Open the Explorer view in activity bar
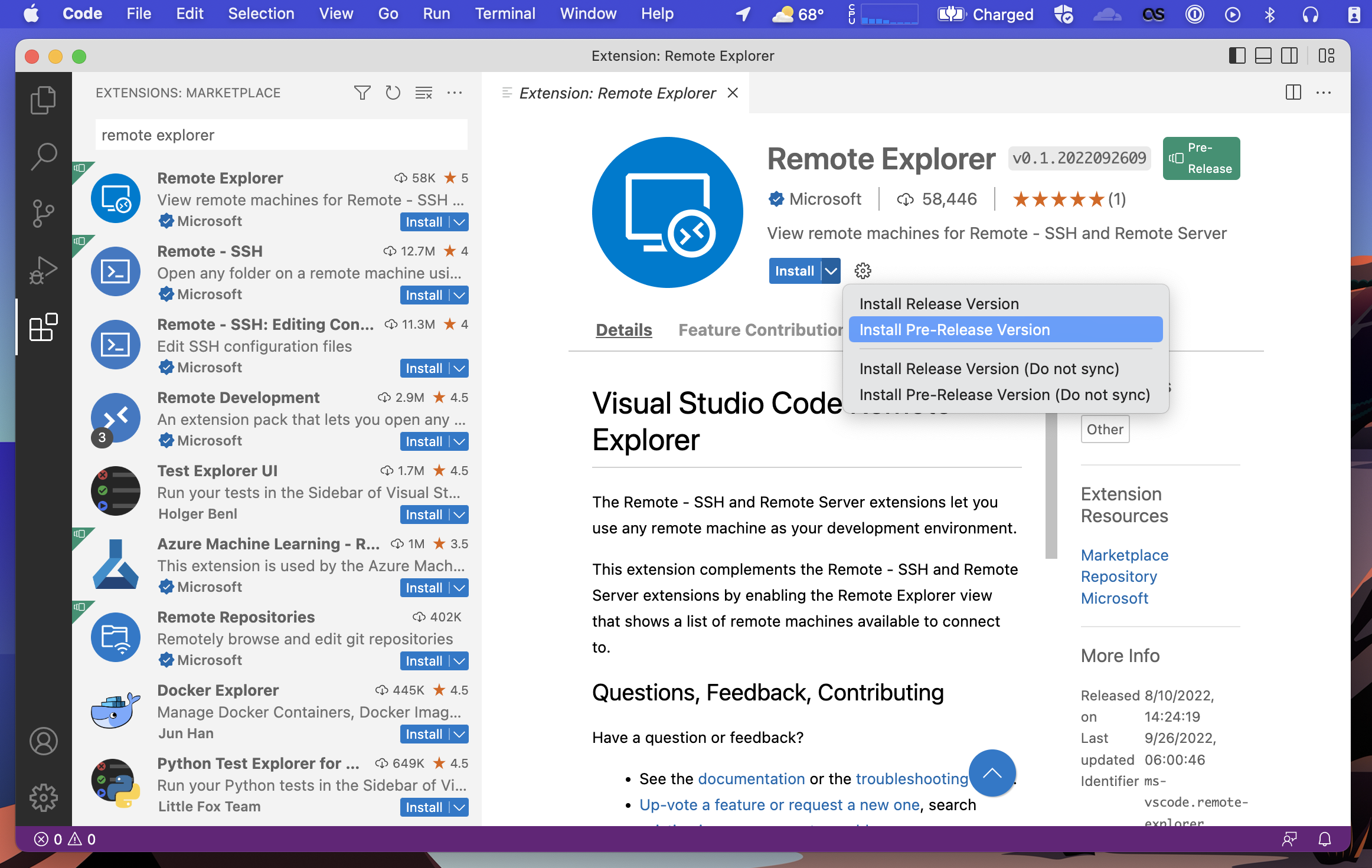Screen dimensions: 1372x868 point(43,100)
